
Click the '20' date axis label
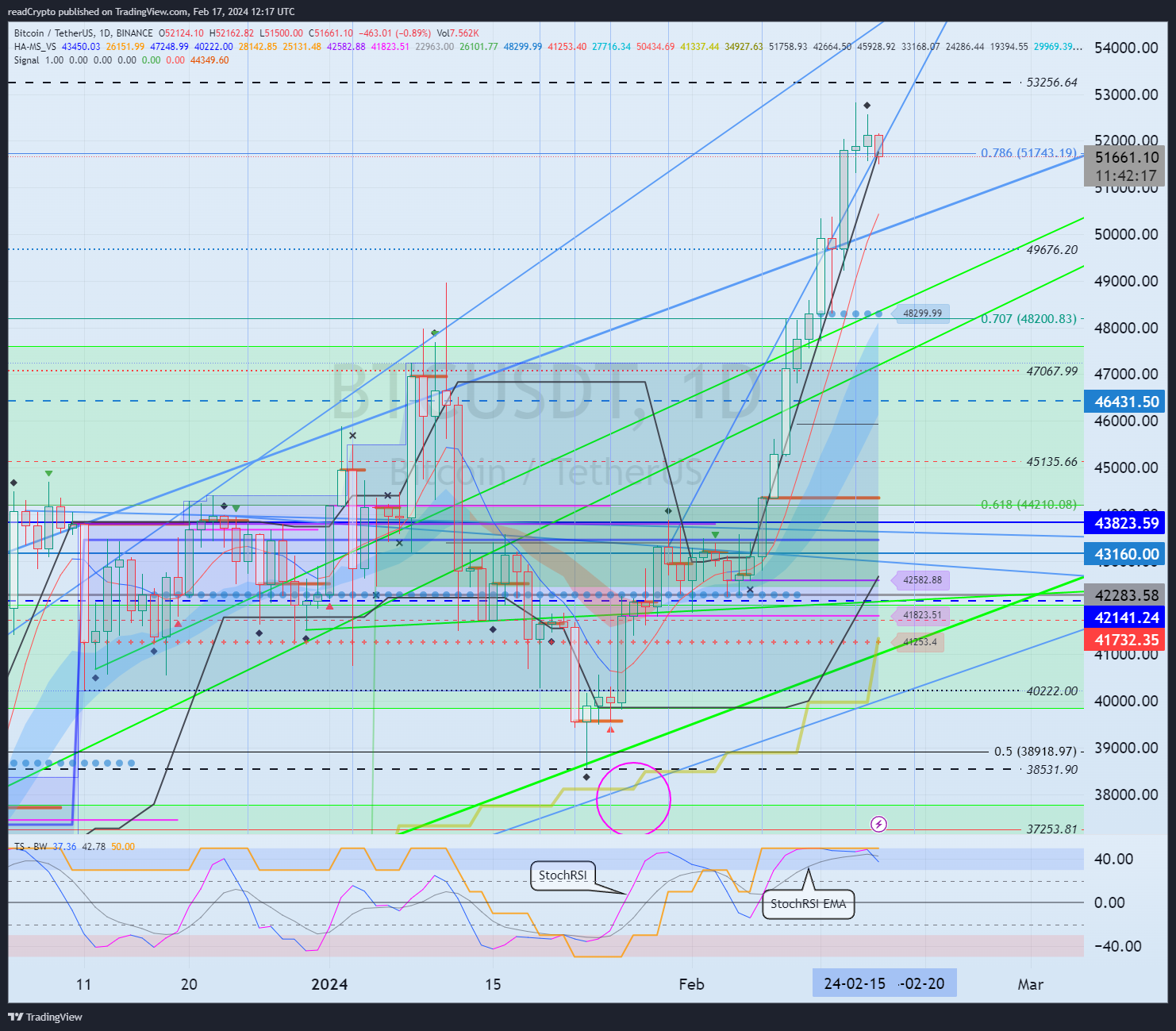coord(189,984)
